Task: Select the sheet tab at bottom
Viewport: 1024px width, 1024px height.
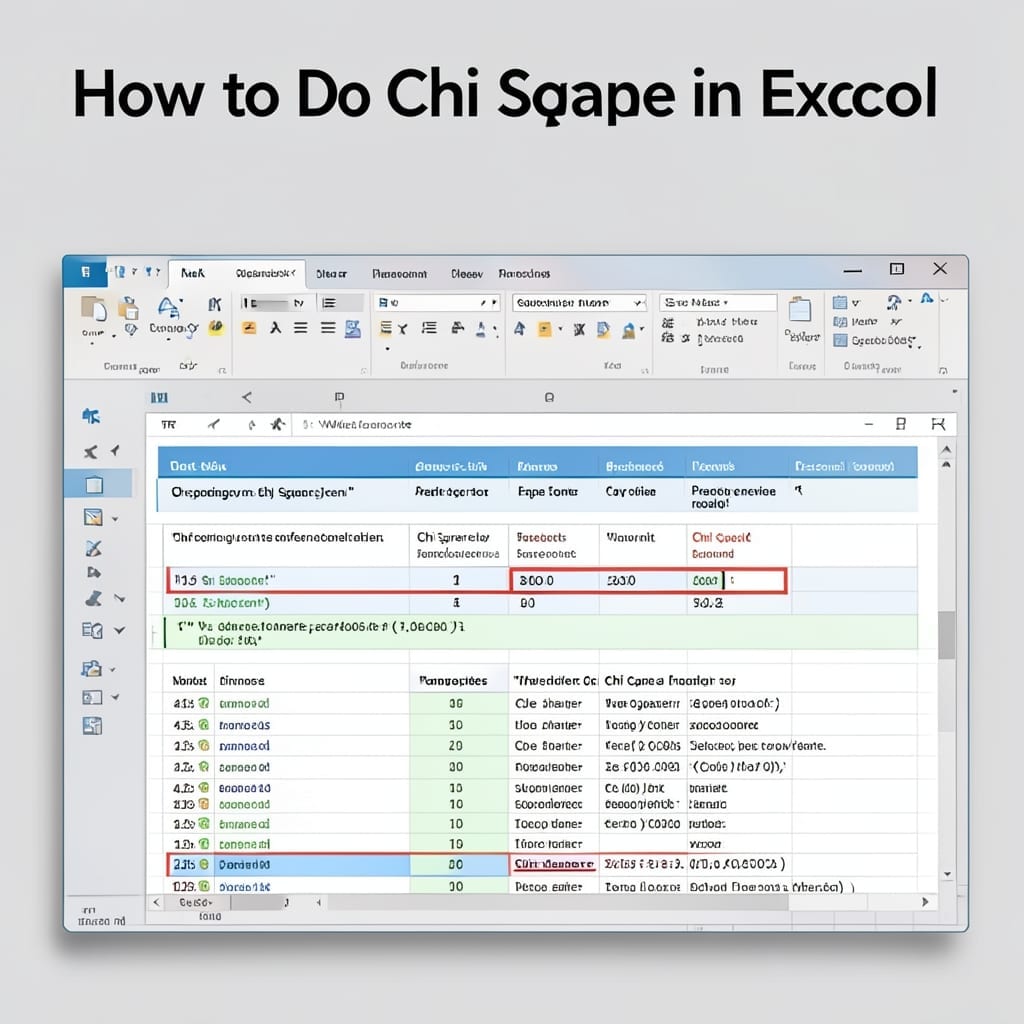Action: coord(196,902)
